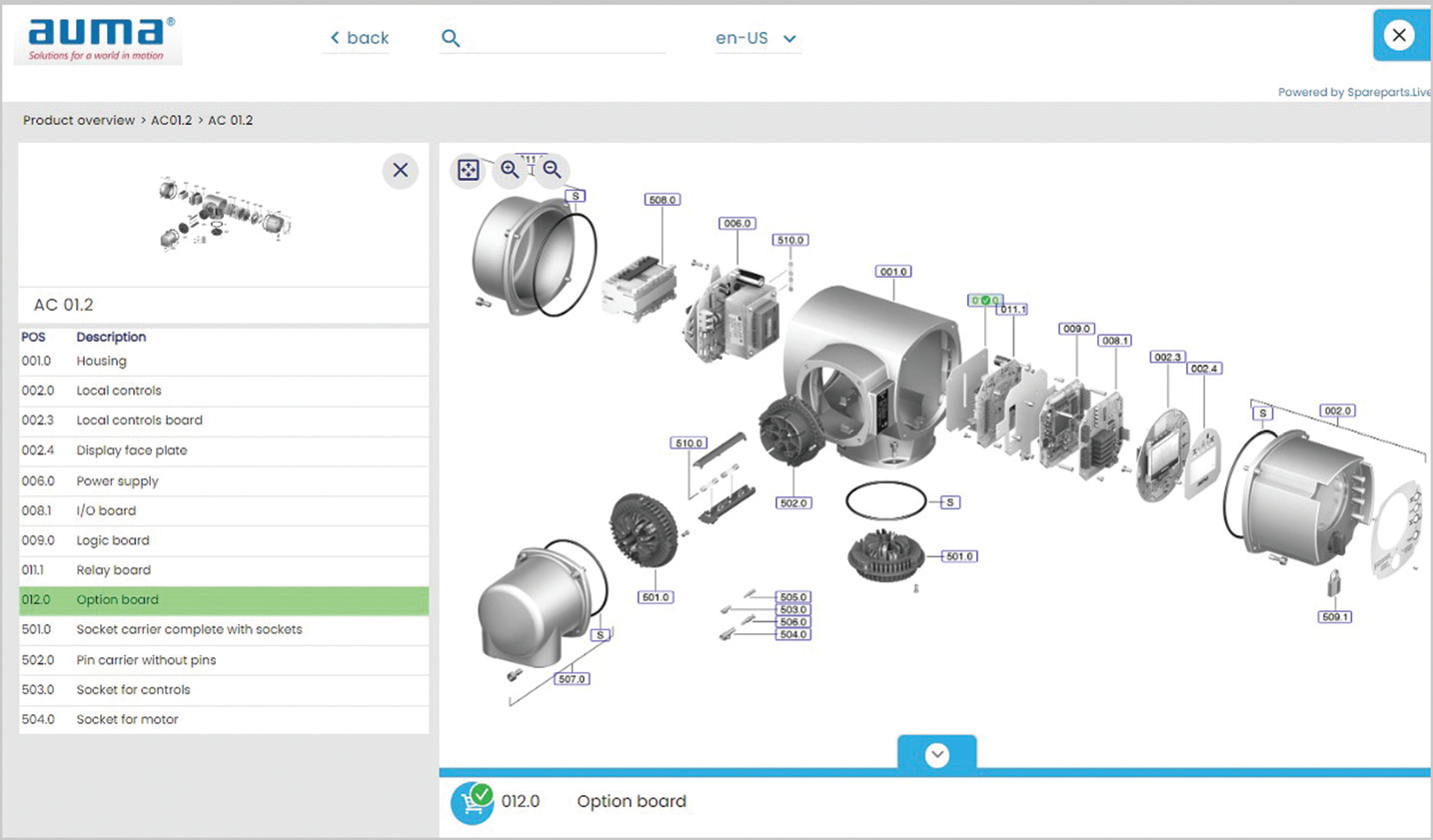The width and height of the screenshot is (1433, 840).
Task: Click the fit-to-screen view icon
Action: [468, 170]
